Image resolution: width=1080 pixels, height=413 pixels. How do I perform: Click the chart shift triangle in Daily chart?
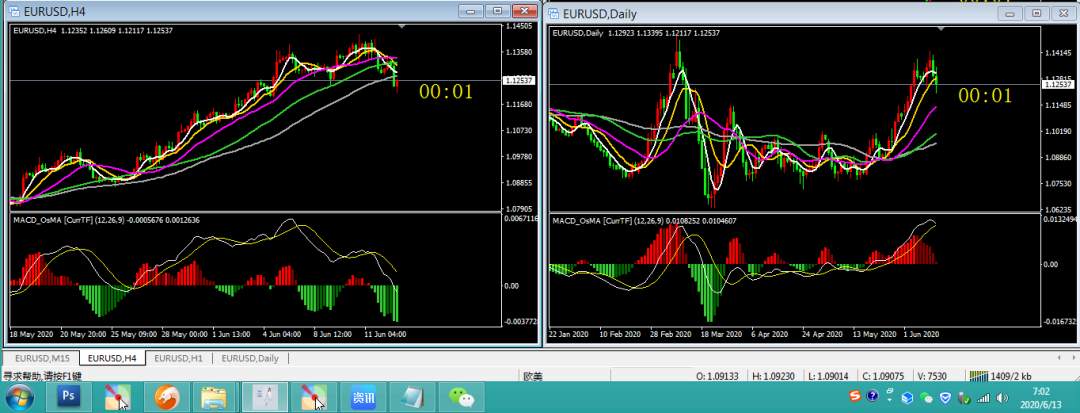[941, 28]
